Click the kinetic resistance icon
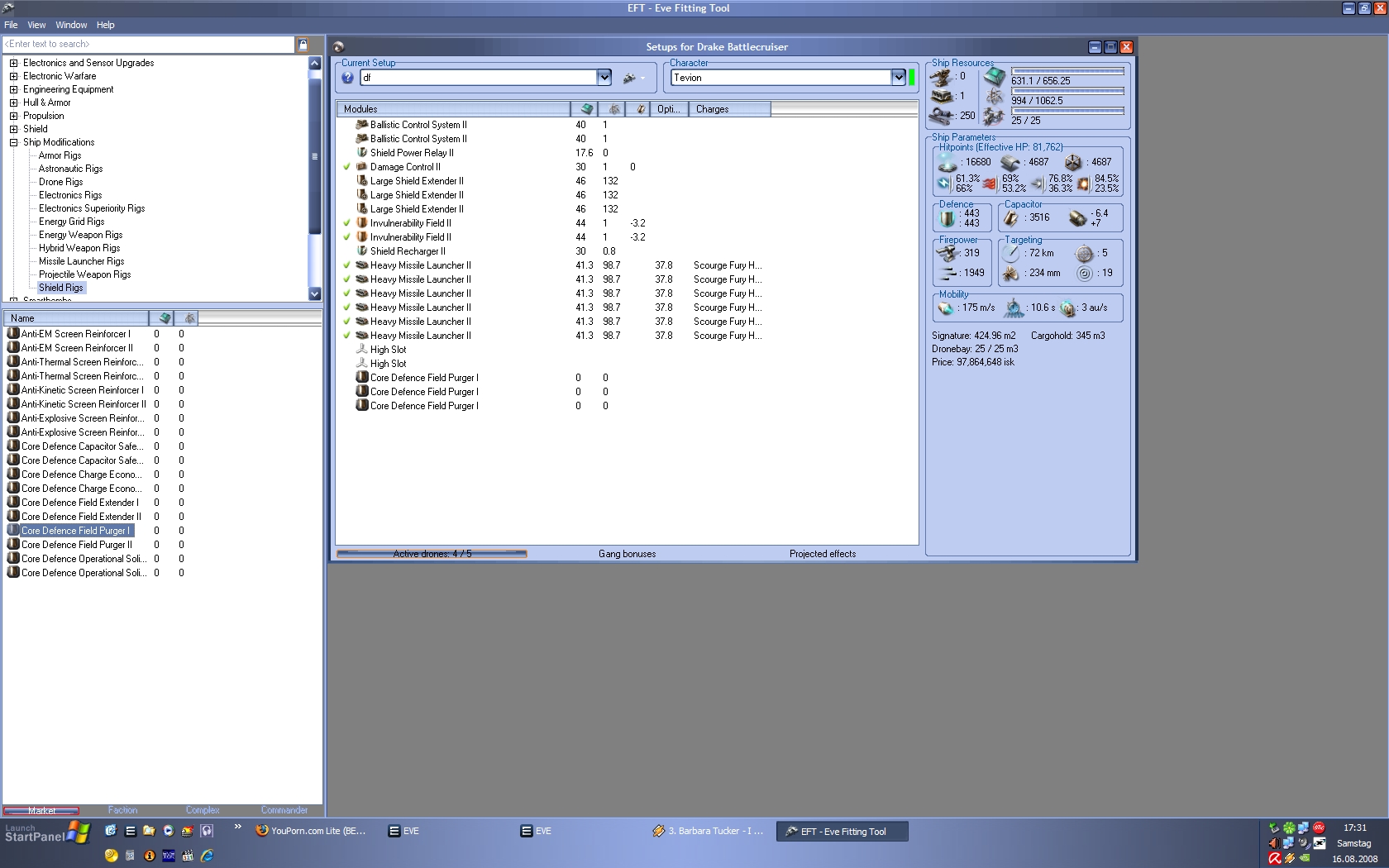The image size is (1389, 868). pos(1037,184)
